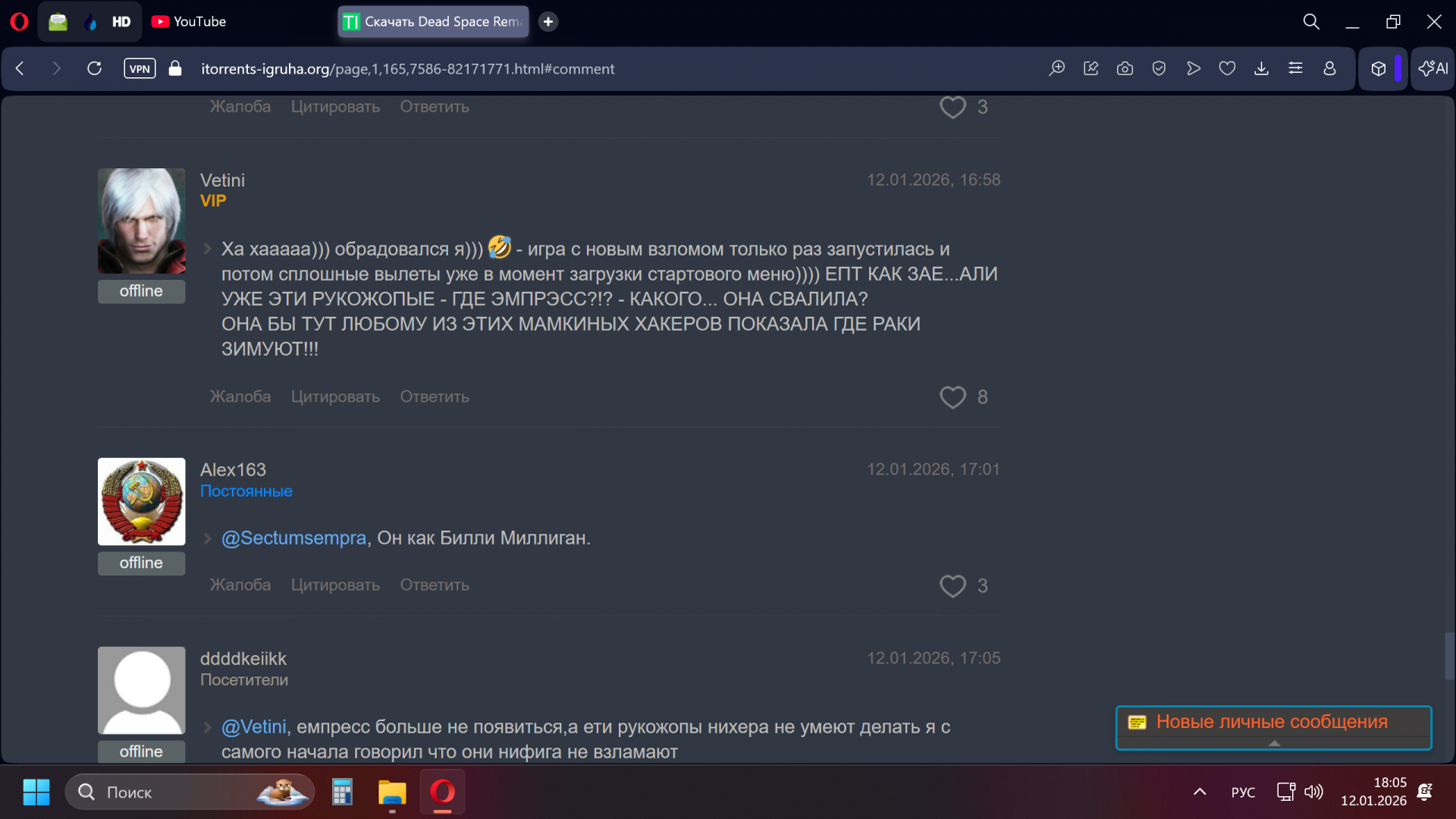
Task: Open the profile account icon
Action: pyautogui.click(x=1329, y=69)
